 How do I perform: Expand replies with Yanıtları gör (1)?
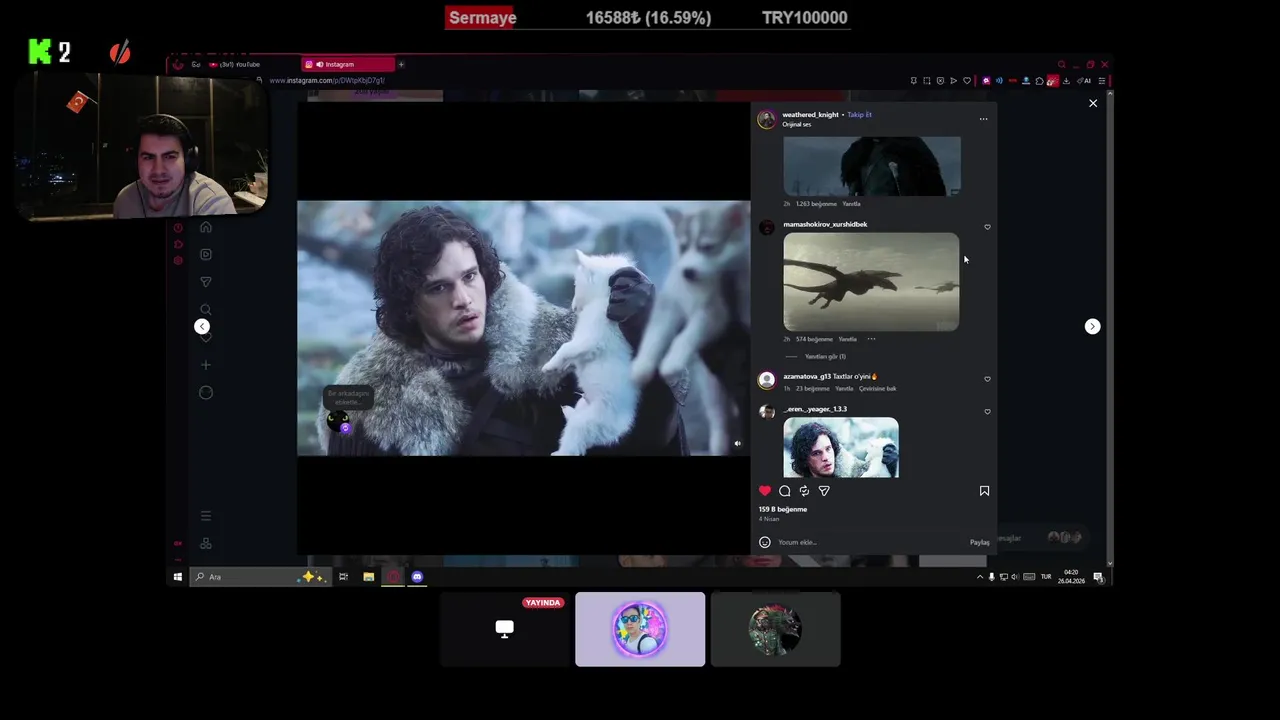pyautogui.click(x=825, y=356)
